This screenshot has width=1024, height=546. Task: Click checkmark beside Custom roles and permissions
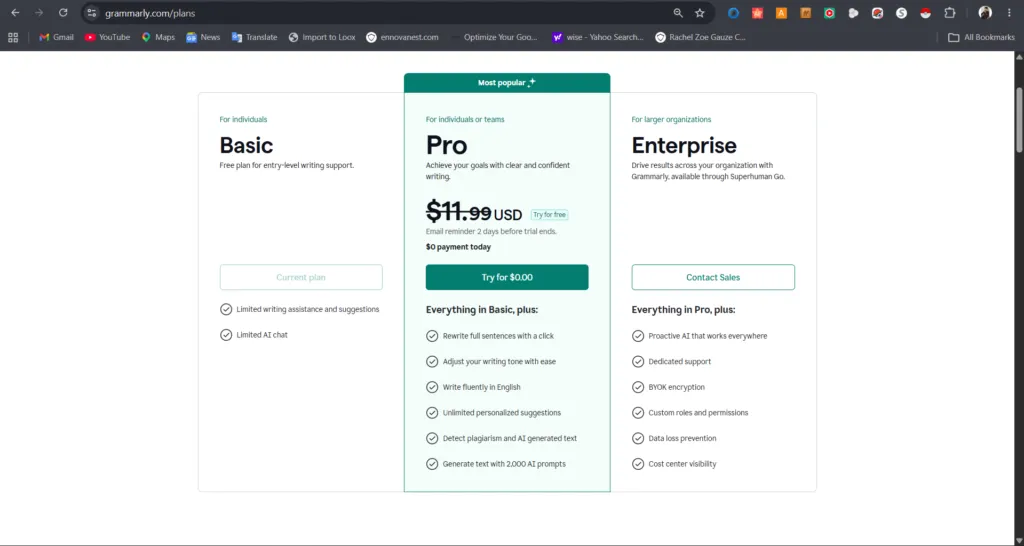click(x=638, y=413)
